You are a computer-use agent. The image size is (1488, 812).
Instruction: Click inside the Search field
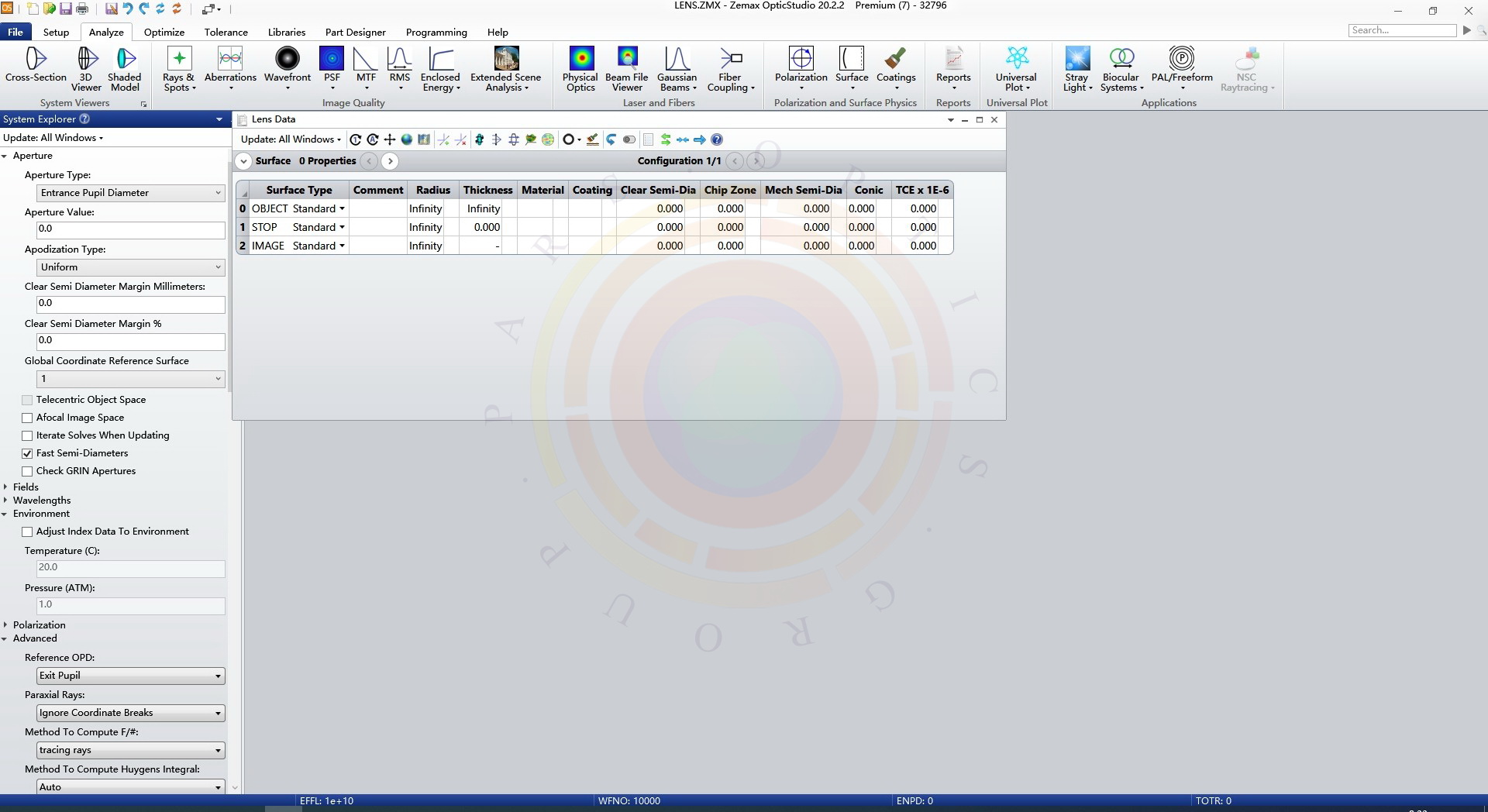(1403, 29)
